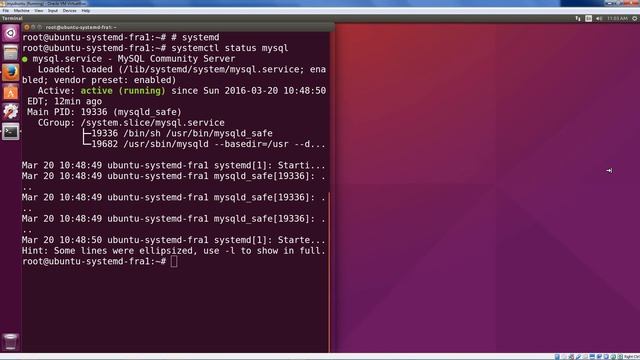
Task: Open the VirtualBox Input menu
Action: [x=53, y=11]
